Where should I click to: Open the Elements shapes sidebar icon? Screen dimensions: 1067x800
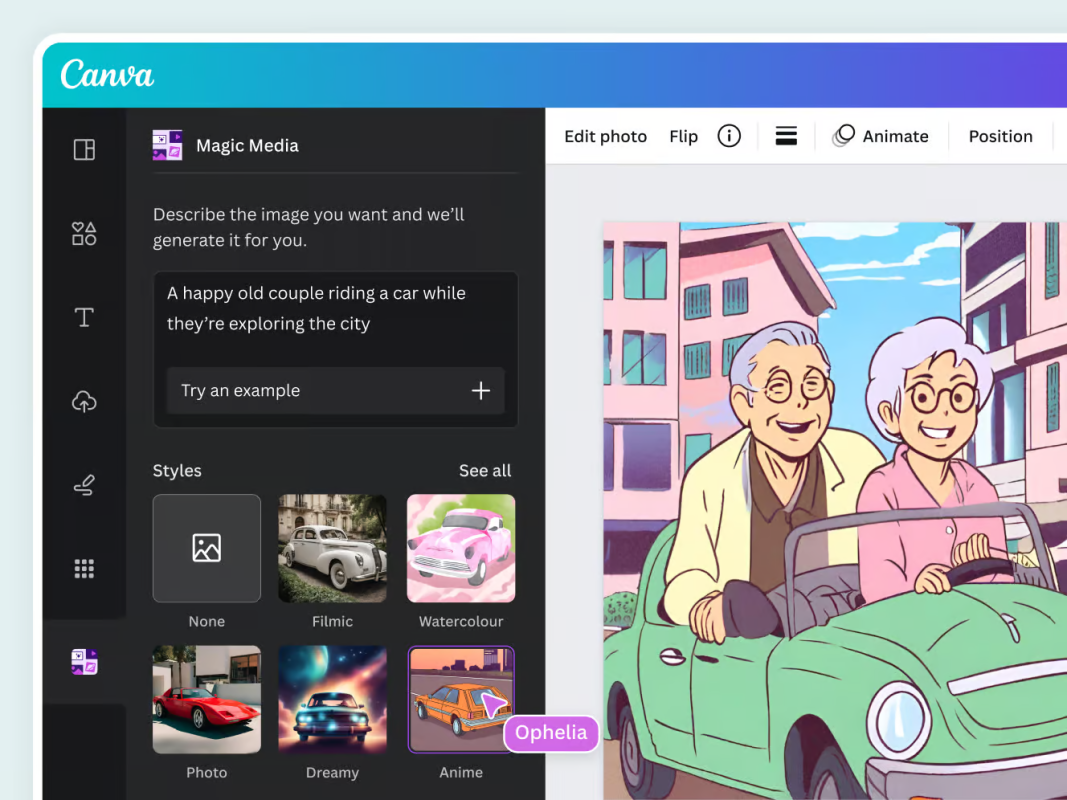click(84, 234)
